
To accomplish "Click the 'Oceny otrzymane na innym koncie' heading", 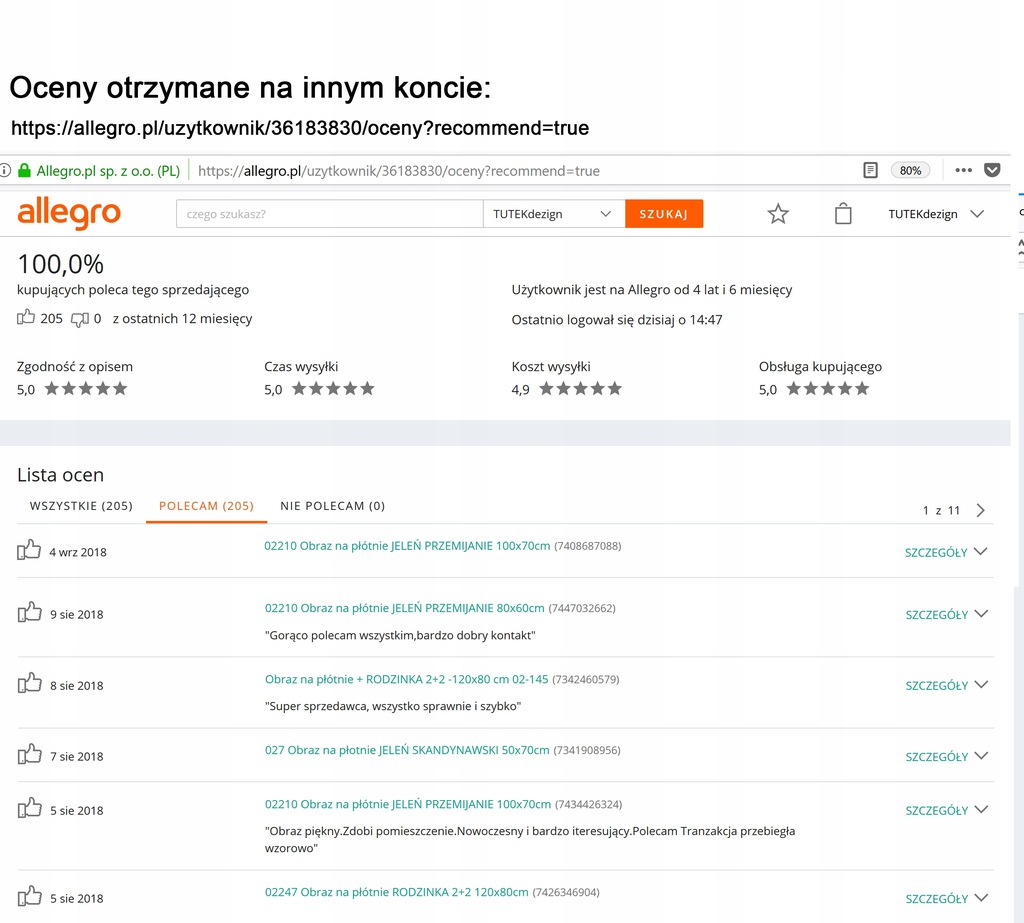I will [250, 88].
